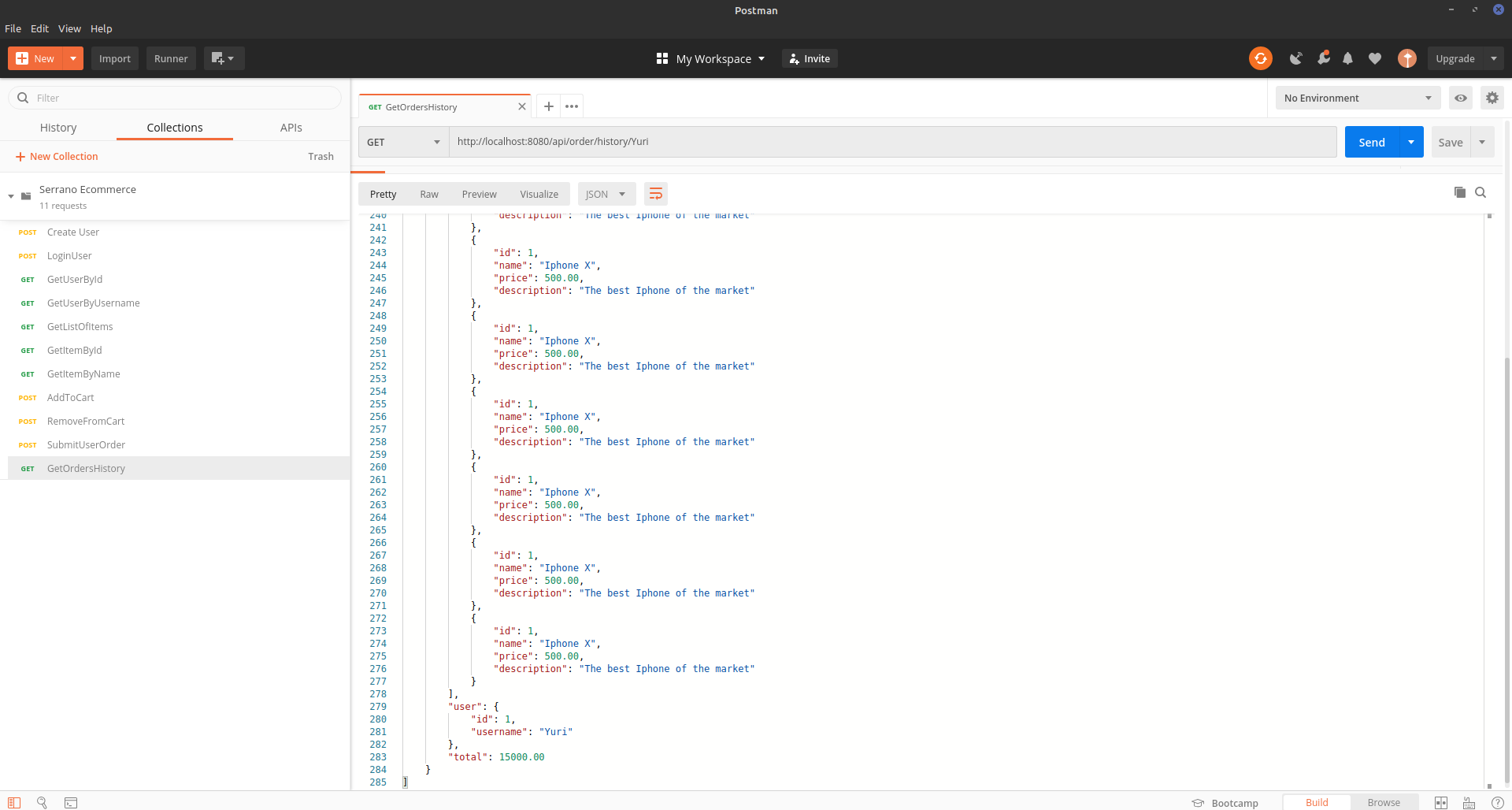Image resolution: width=1512 pixels, height=810 pixels.
Task: Focus the collections Filter field
Action: tap(175, 98)
